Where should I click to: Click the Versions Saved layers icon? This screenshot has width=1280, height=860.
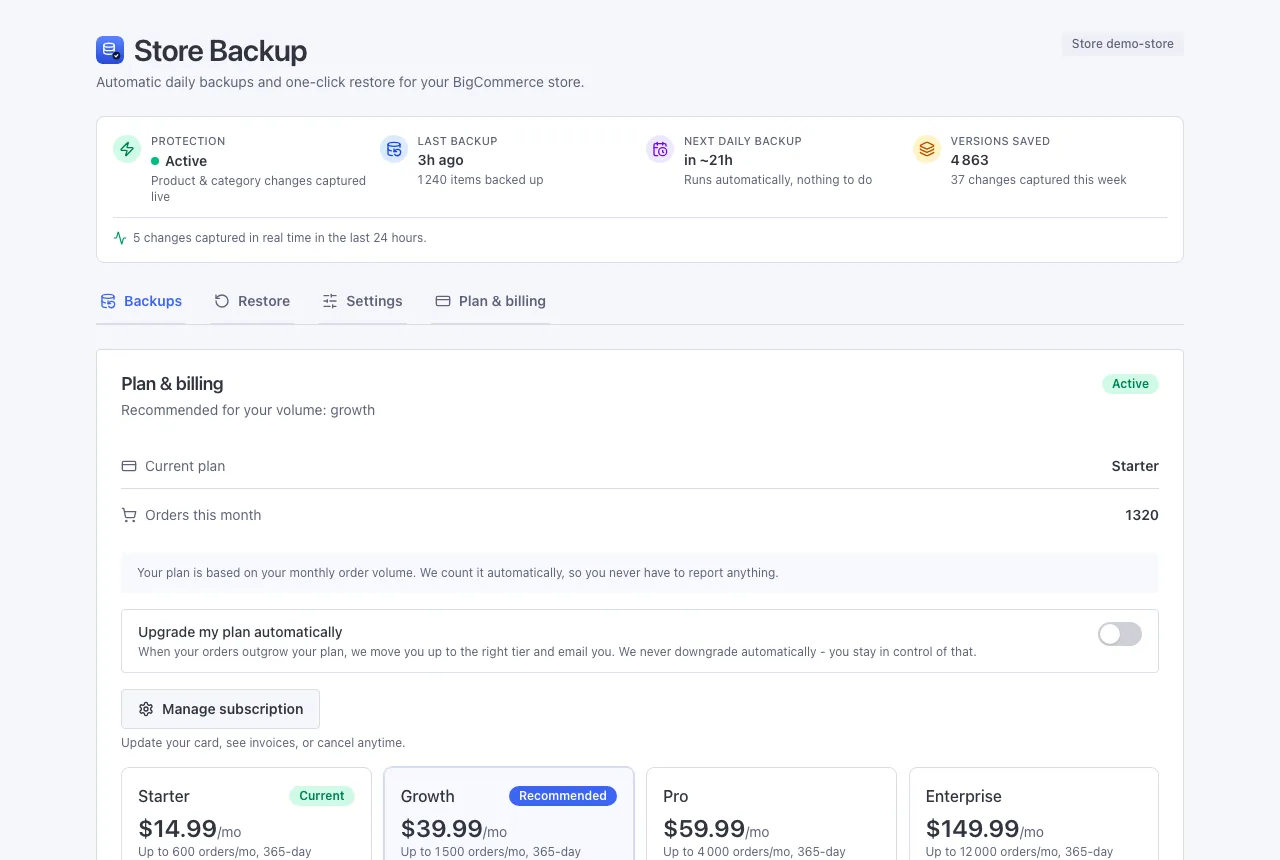point(927,149)
